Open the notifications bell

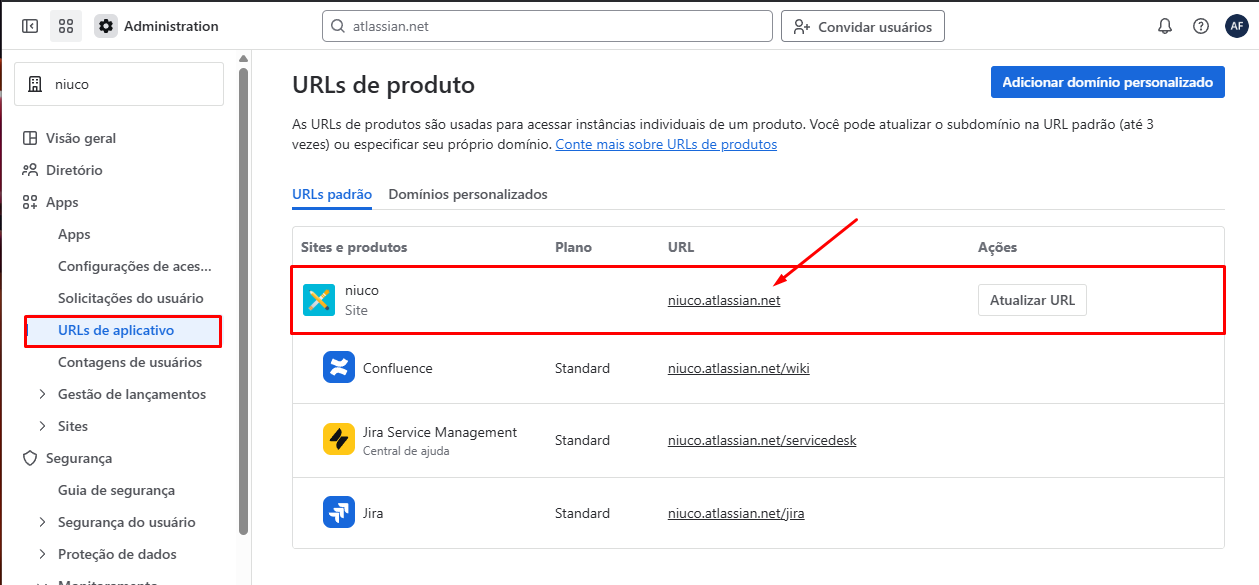(x=1165, y=26)
